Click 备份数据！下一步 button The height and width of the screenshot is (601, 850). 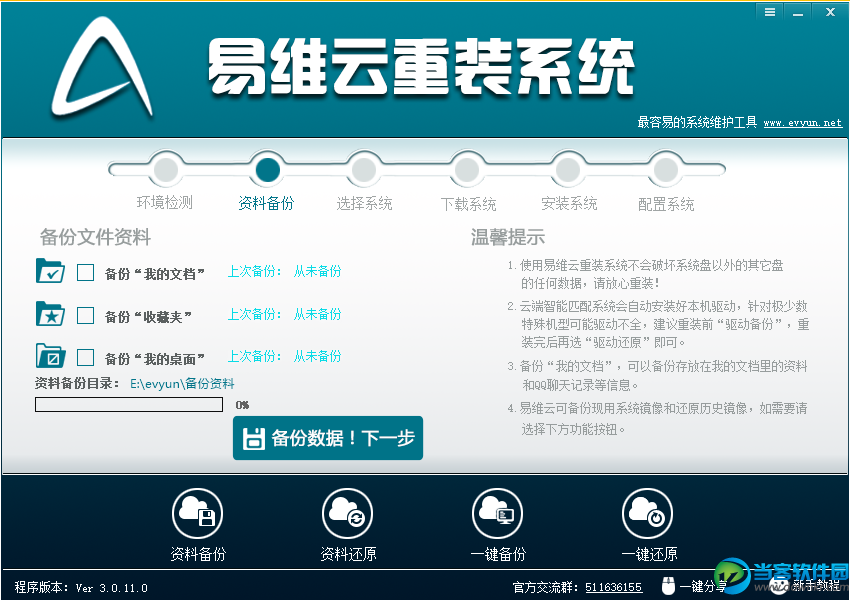(x=328, y=438)
